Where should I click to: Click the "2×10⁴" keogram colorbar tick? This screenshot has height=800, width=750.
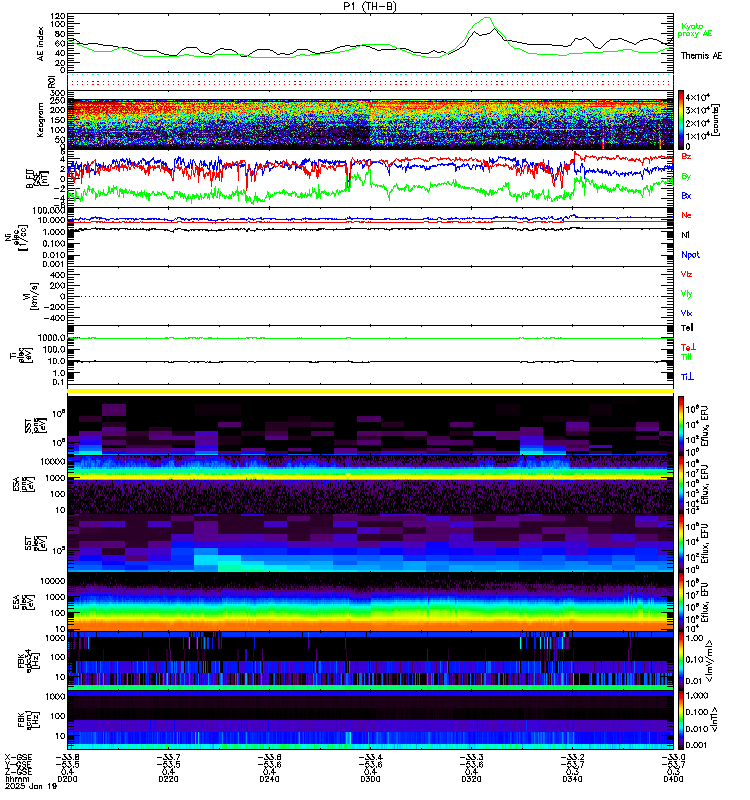pos(698,123)
